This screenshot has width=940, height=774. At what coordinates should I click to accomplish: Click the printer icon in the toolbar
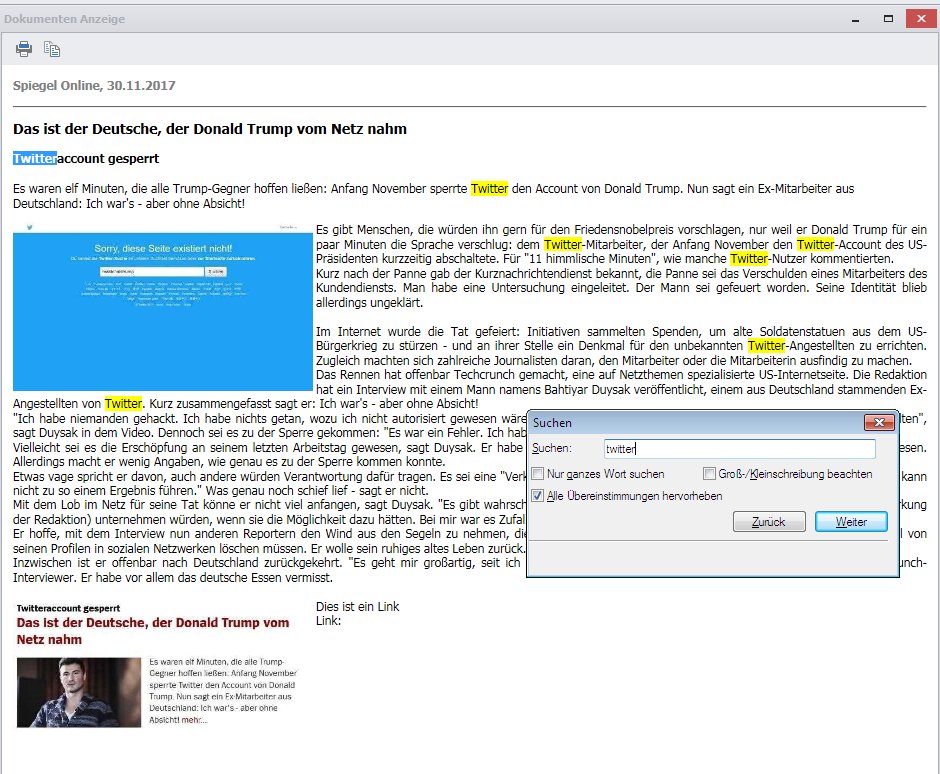24,48
